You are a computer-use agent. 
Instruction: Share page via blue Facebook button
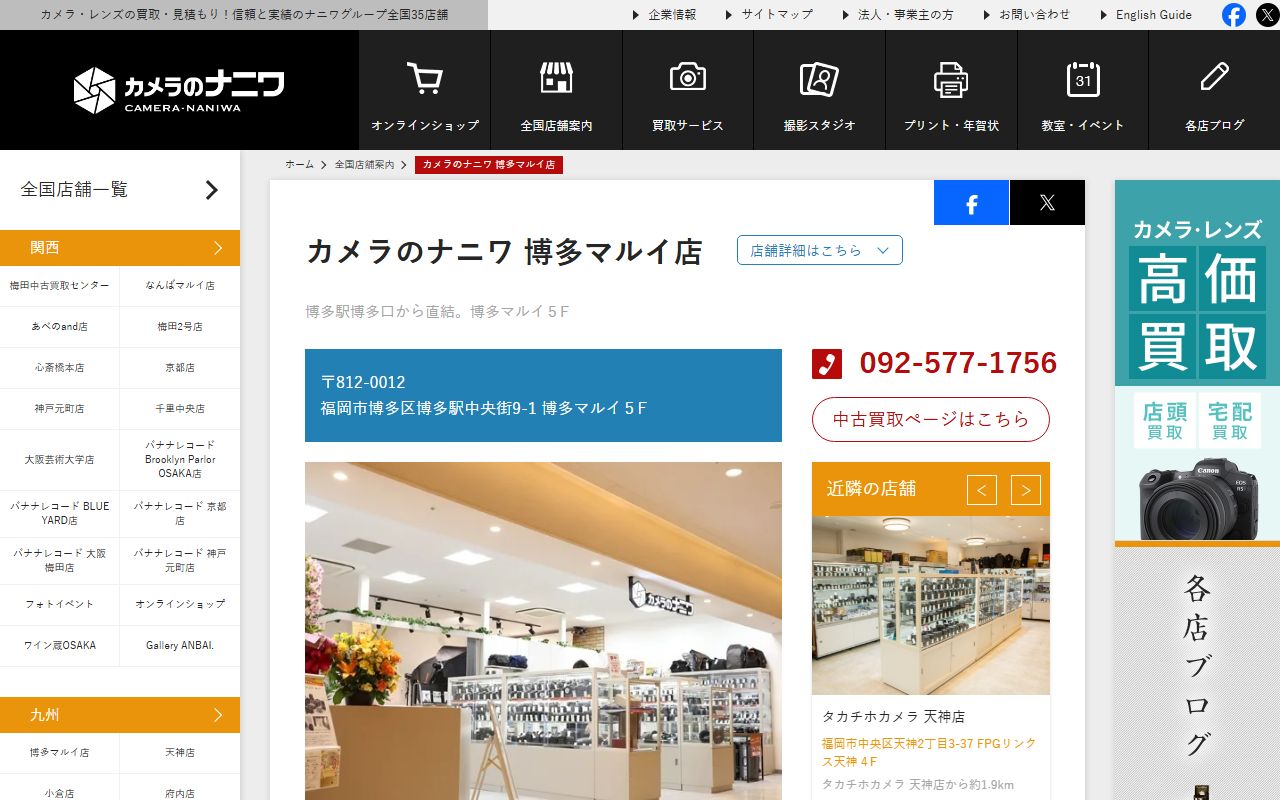coord(971,203)
